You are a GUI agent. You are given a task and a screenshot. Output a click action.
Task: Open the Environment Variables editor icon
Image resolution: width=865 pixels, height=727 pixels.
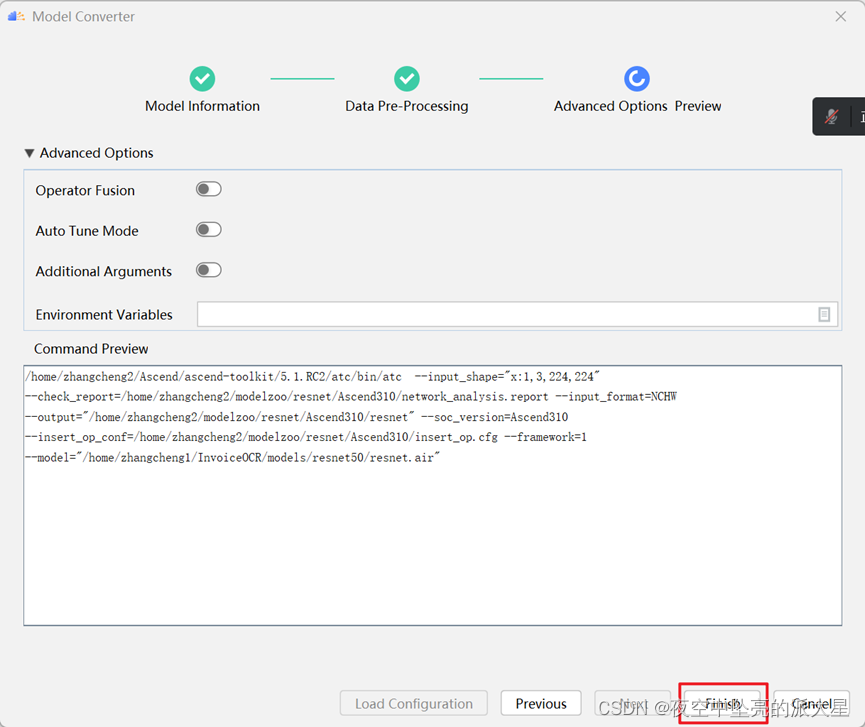[824, 314]
